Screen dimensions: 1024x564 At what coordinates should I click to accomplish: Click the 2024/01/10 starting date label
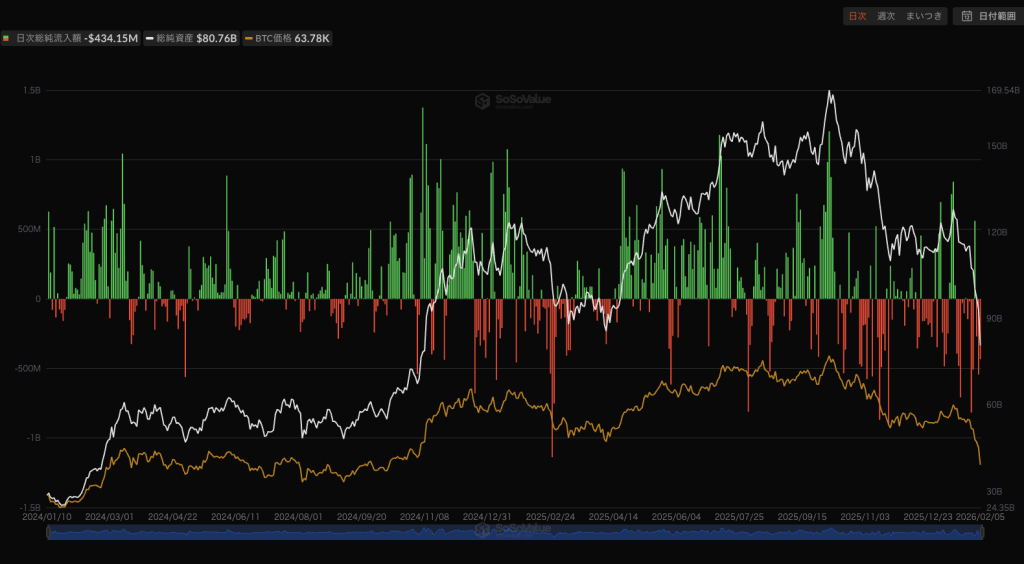pyautogui.click(x=48, y=517)
